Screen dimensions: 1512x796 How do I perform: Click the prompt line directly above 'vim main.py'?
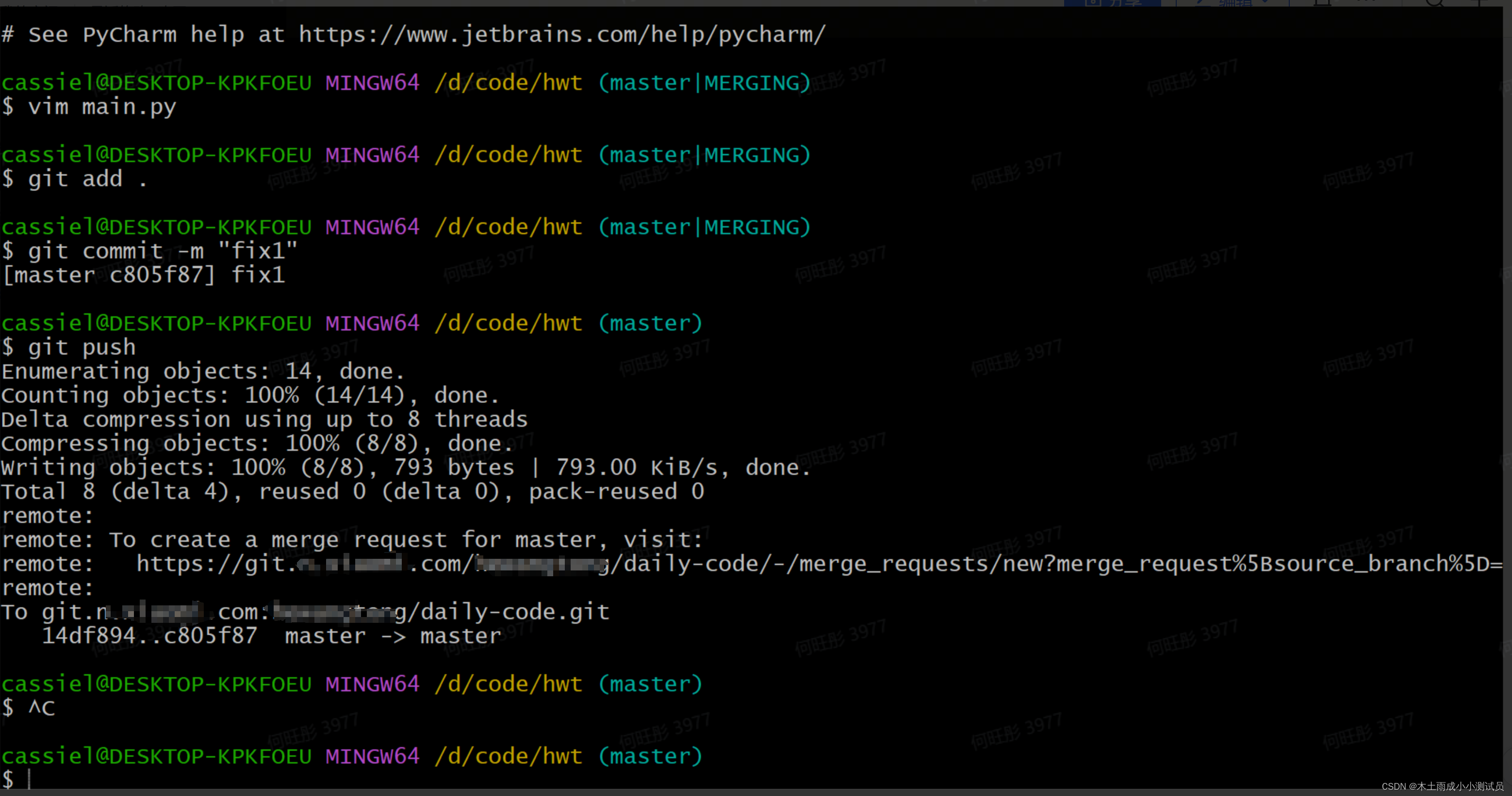406,83
